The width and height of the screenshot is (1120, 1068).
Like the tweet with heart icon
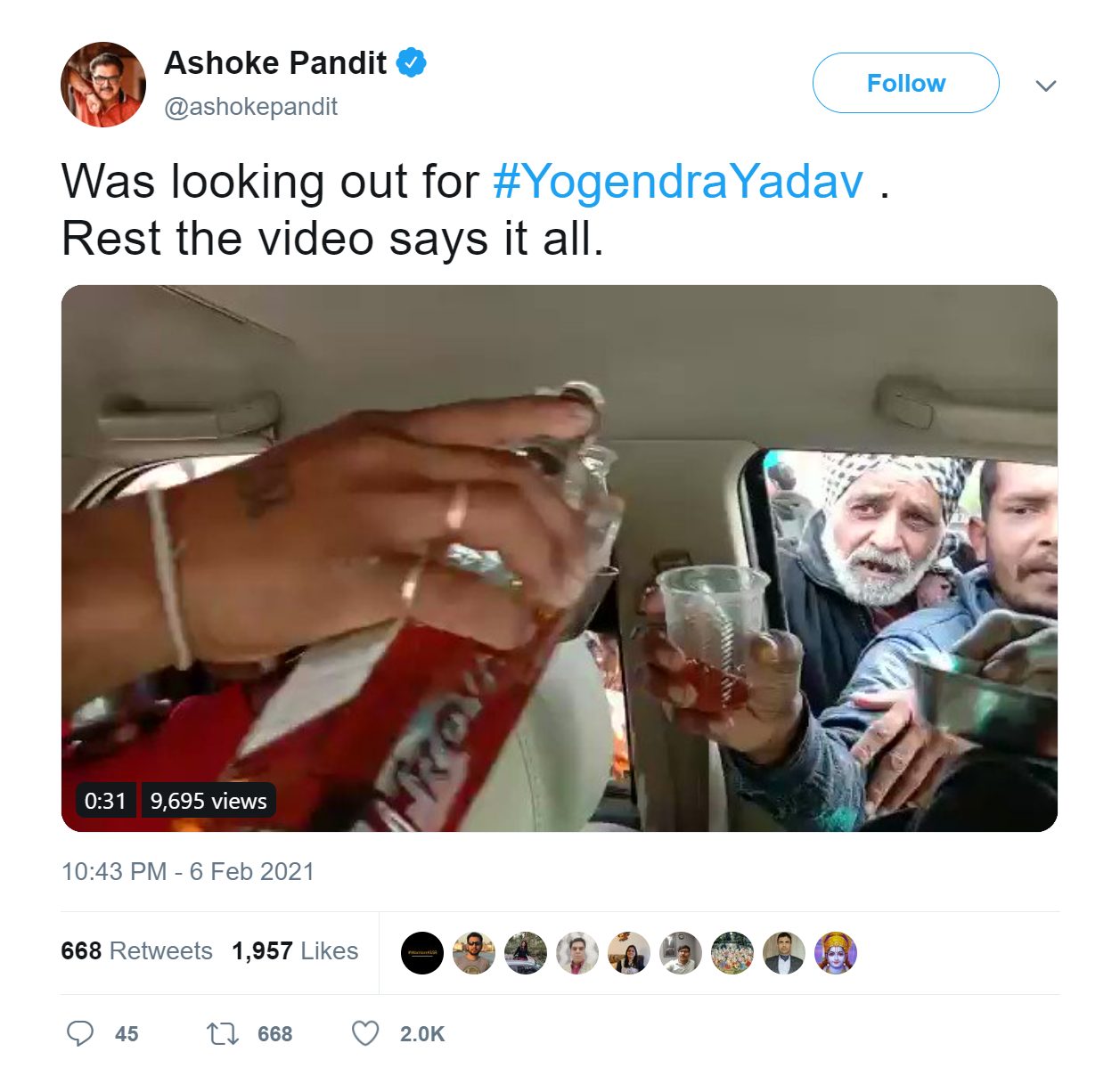coord(364,1033)
